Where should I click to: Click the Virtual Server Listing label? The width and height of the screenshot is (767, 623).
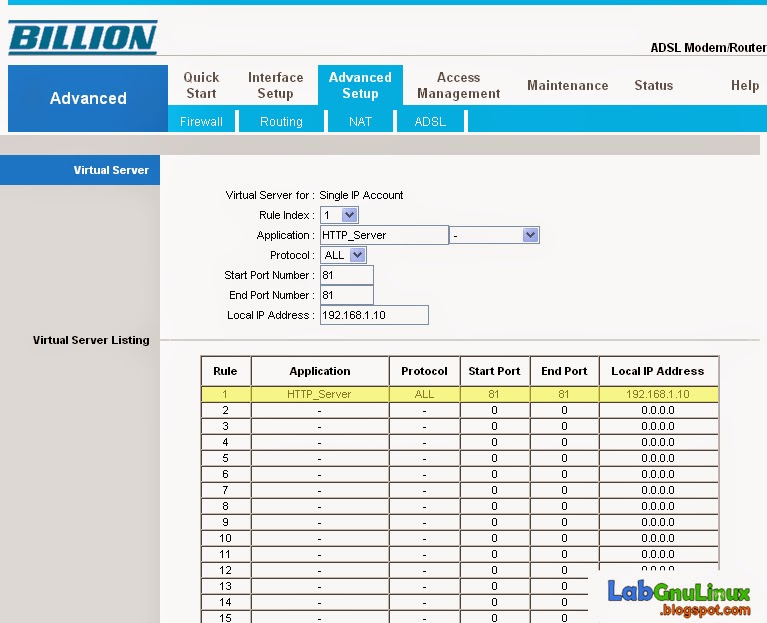pos(91,340)
